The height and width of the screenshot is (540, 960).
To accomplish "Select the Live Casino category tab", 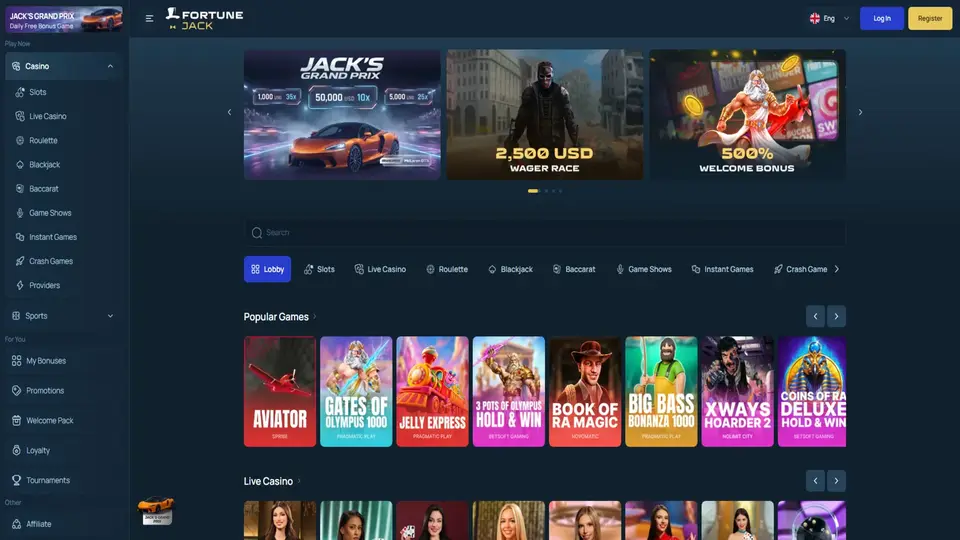I will click(x=380, y=269).
